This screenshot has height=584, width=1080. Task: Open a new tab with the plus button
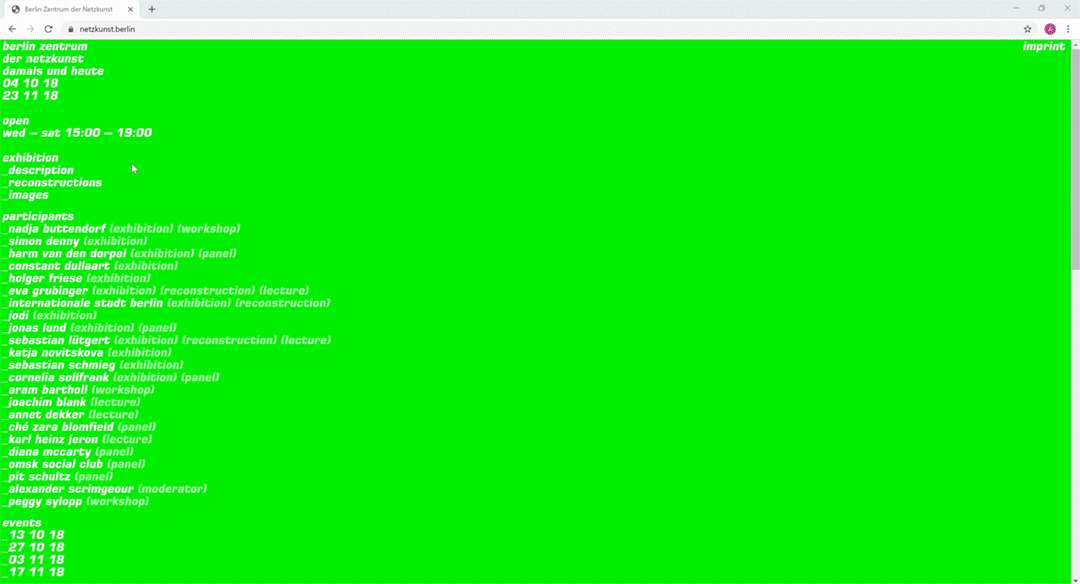click(x=152, y=10)
